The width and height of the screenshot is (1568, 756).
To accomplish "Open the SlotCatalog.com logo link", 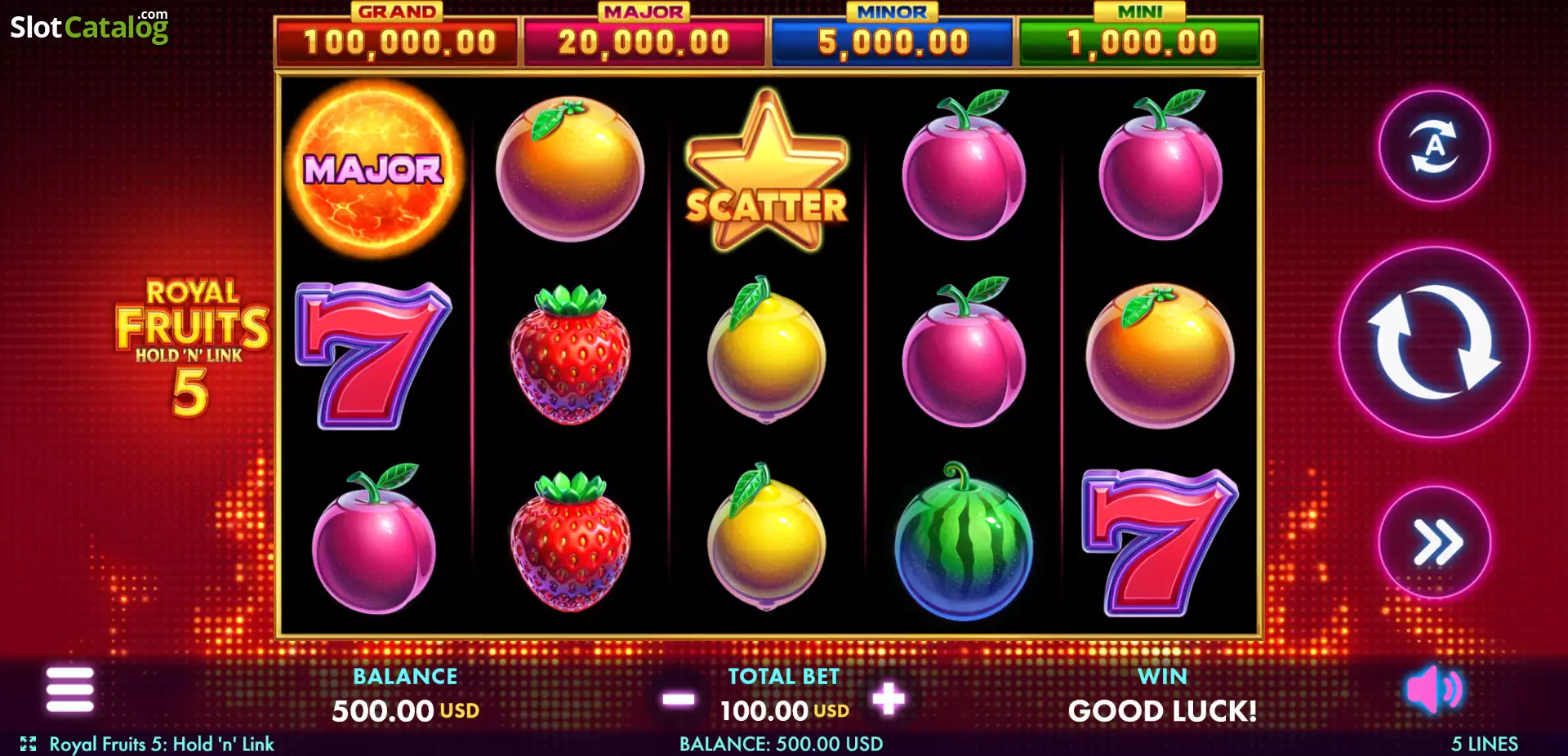I will click(x=89, y=26).
